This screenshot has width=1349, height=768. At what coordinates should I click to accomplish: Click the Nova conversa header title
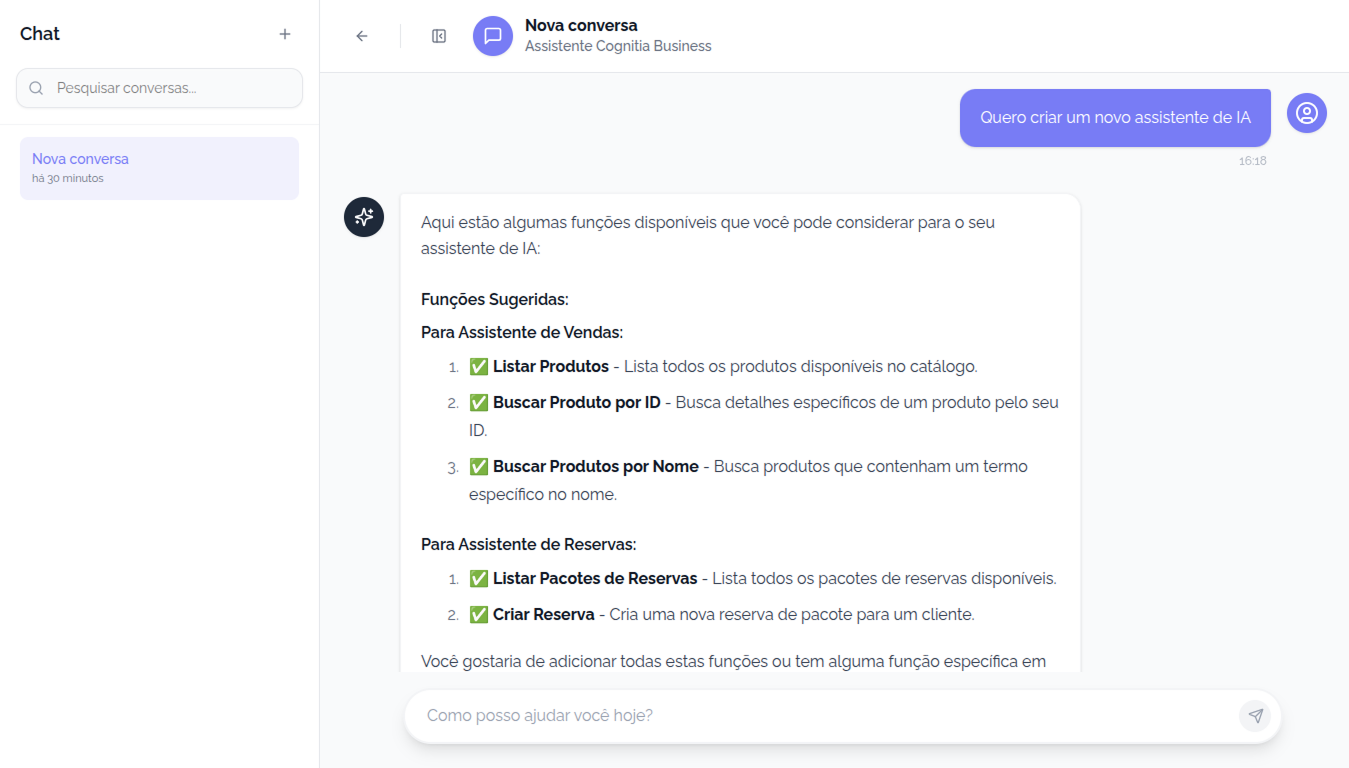tap(578, 25)
